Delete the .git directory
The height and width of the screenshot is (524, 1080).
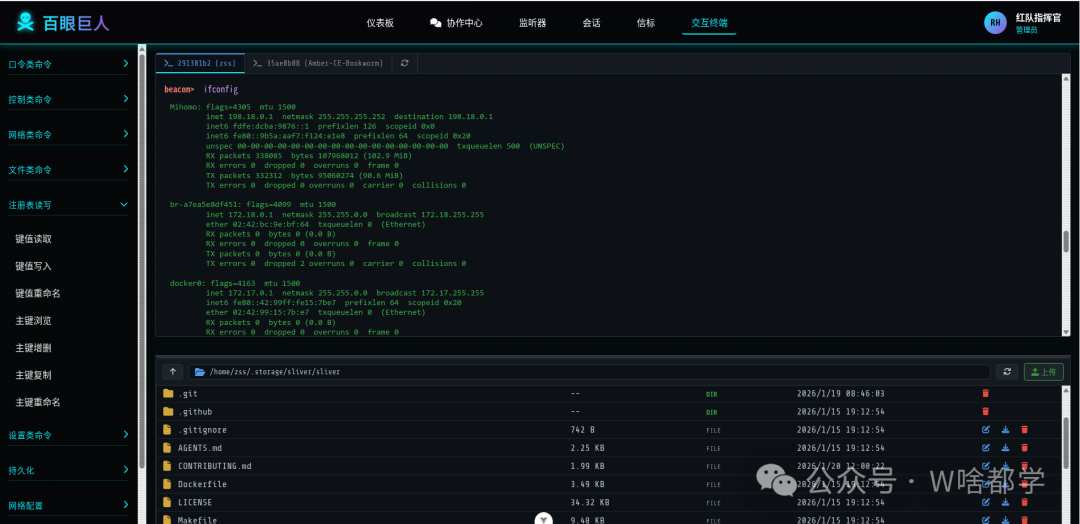(985, 393)
